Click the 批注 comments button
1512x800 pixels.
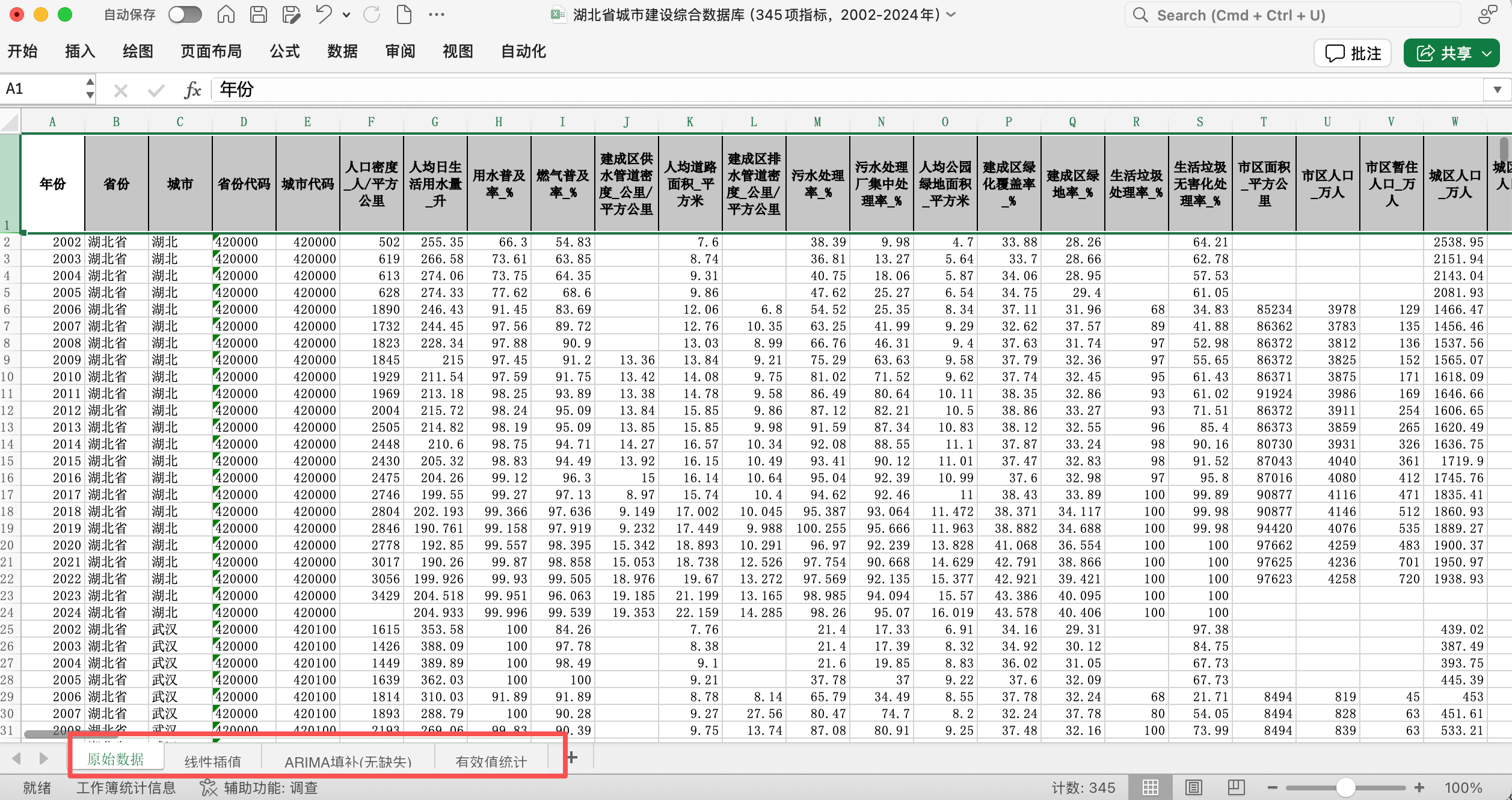coord(1353,53)
